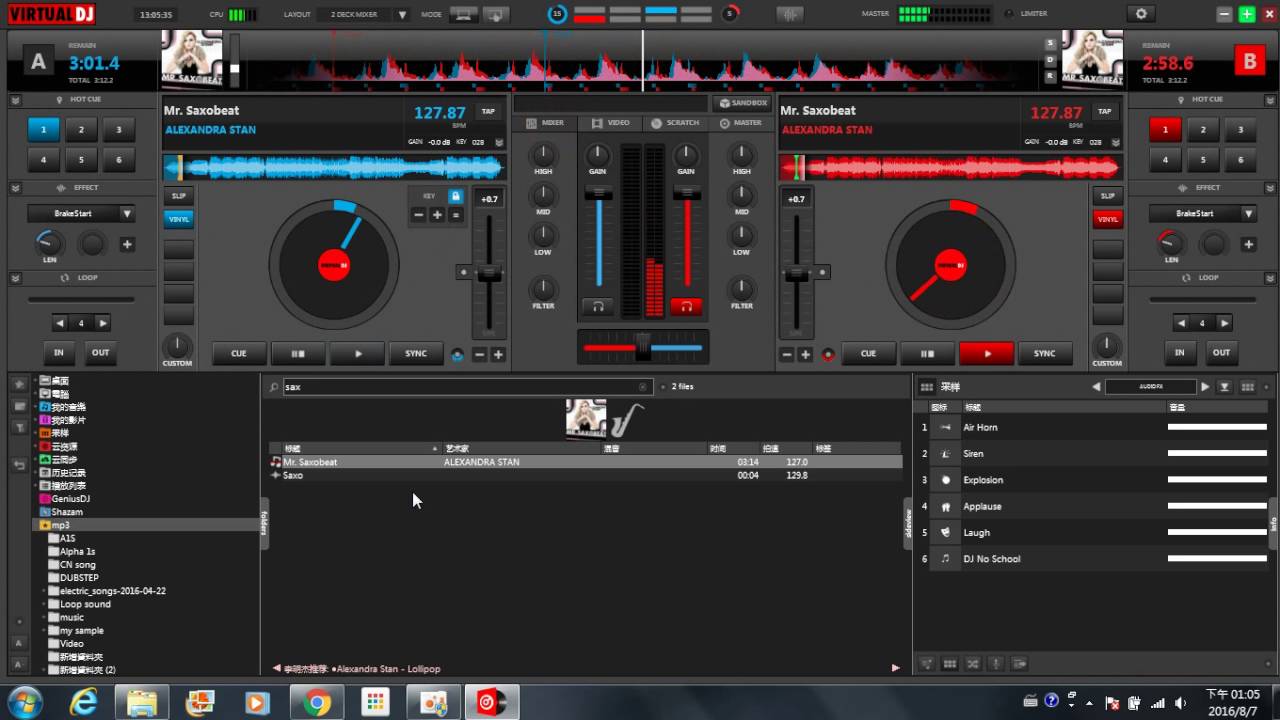Image resolution: width=1280 pixels, height=720 pixels.
Task: Add an effect slot on deck B
Action: [x=1249, y=244]
